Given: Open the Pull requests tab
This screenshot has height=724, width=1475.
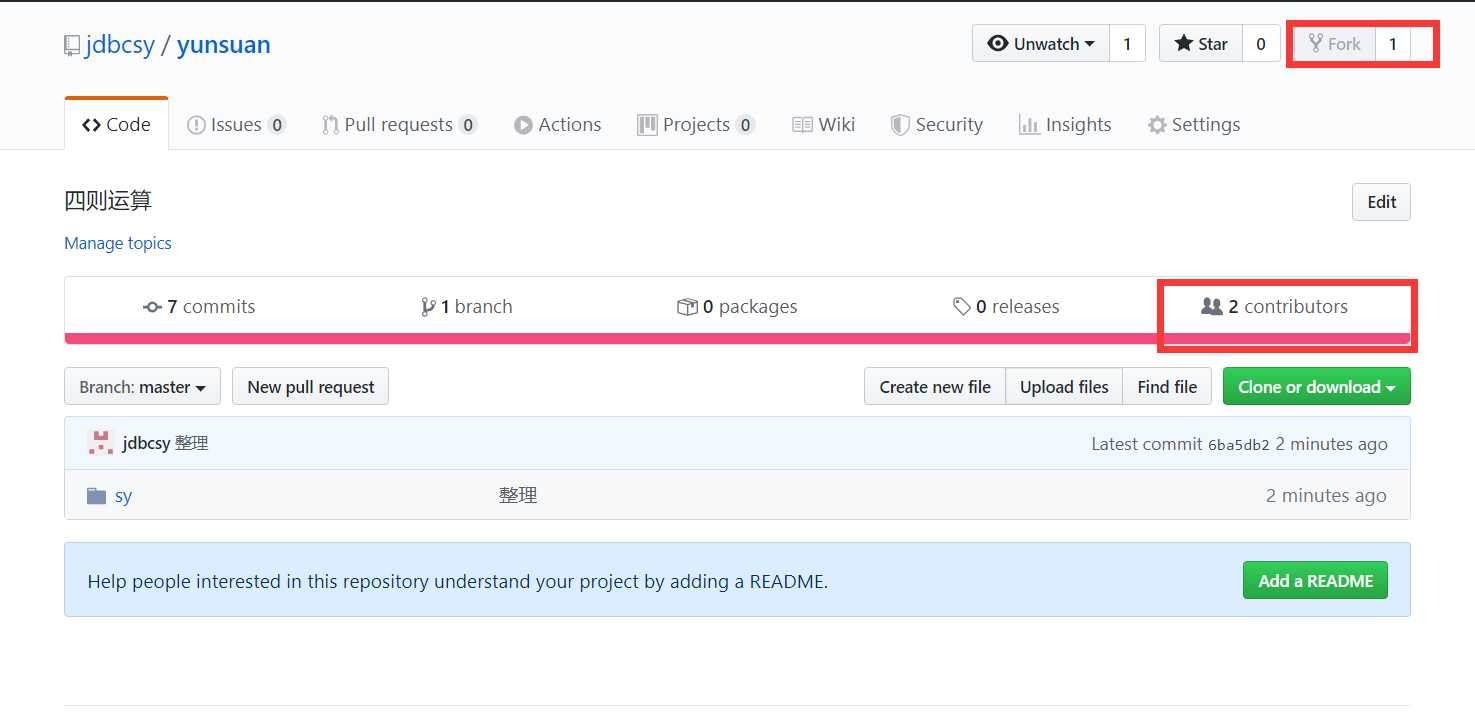Looking at the screenshot, I should click(x=399, y=124).
